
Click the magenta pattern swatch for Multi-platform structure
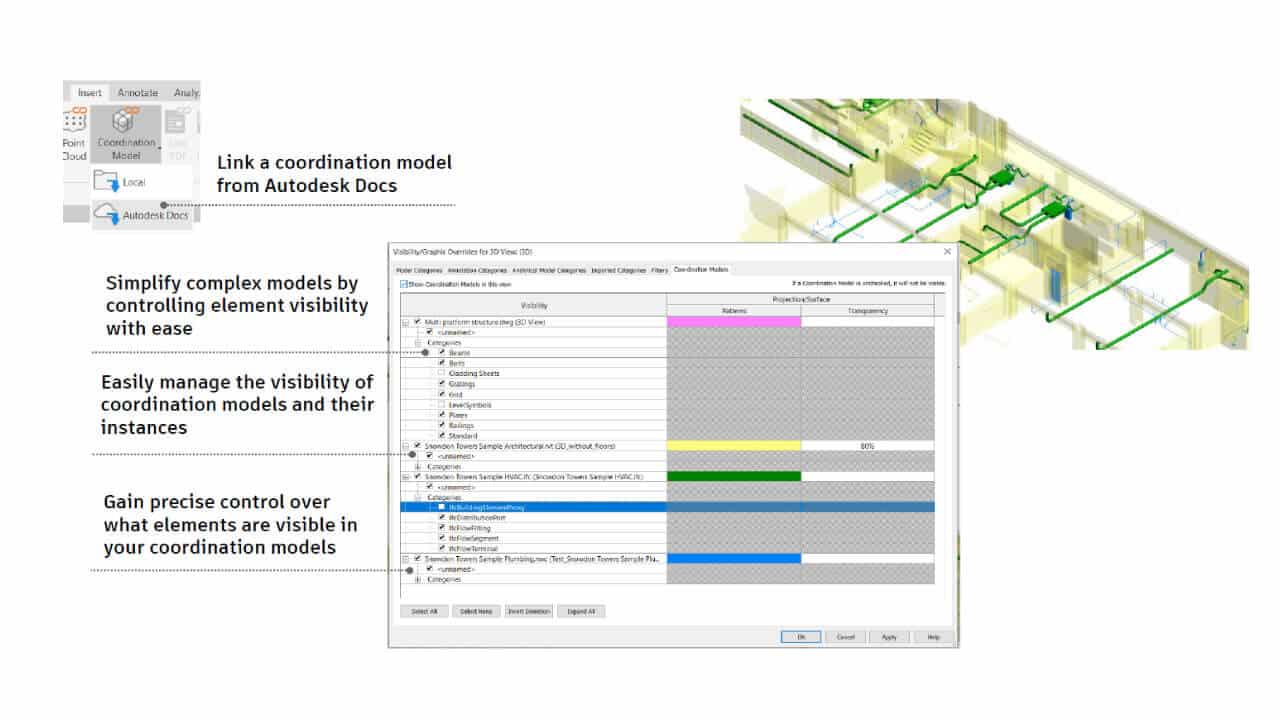pyautogui.click(x=733, y=322)
